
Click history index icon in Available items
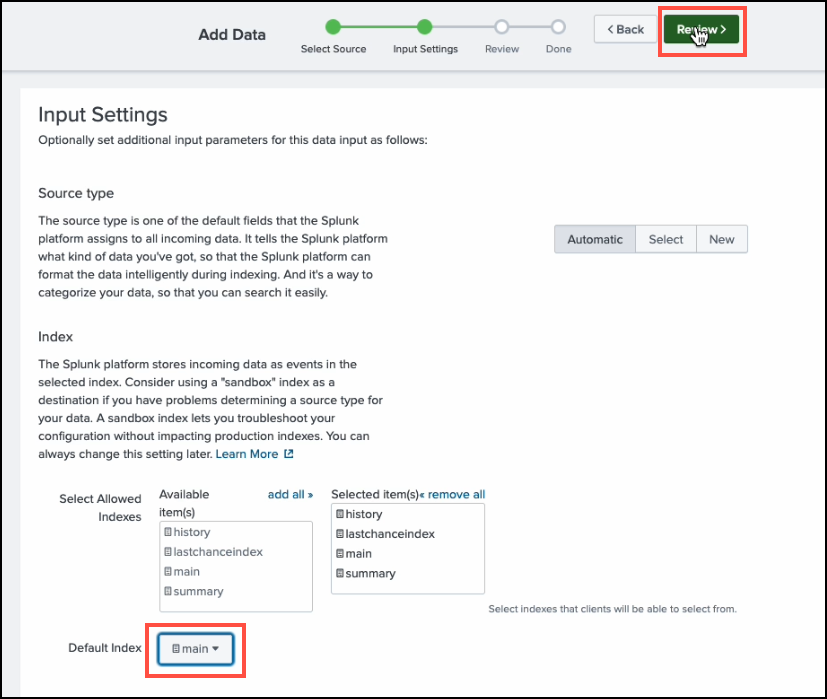168,532
